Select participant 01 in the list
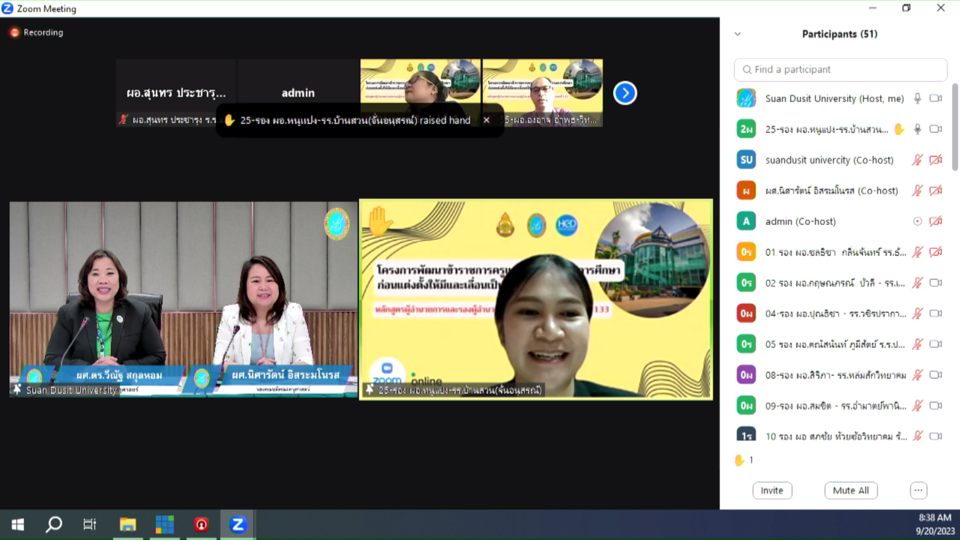960x540 pixels. pyautogui.click(x=820, y=252)
